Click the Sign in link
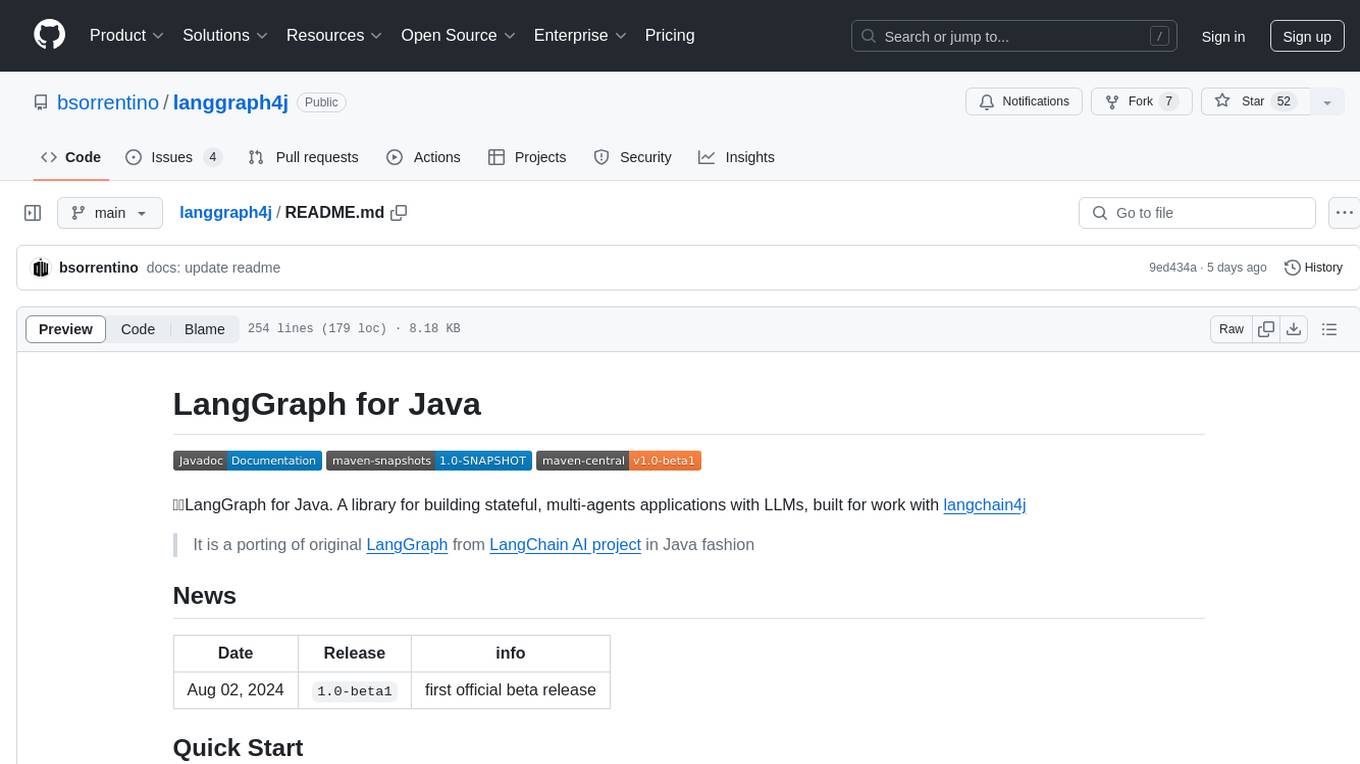 (1223, 36)
